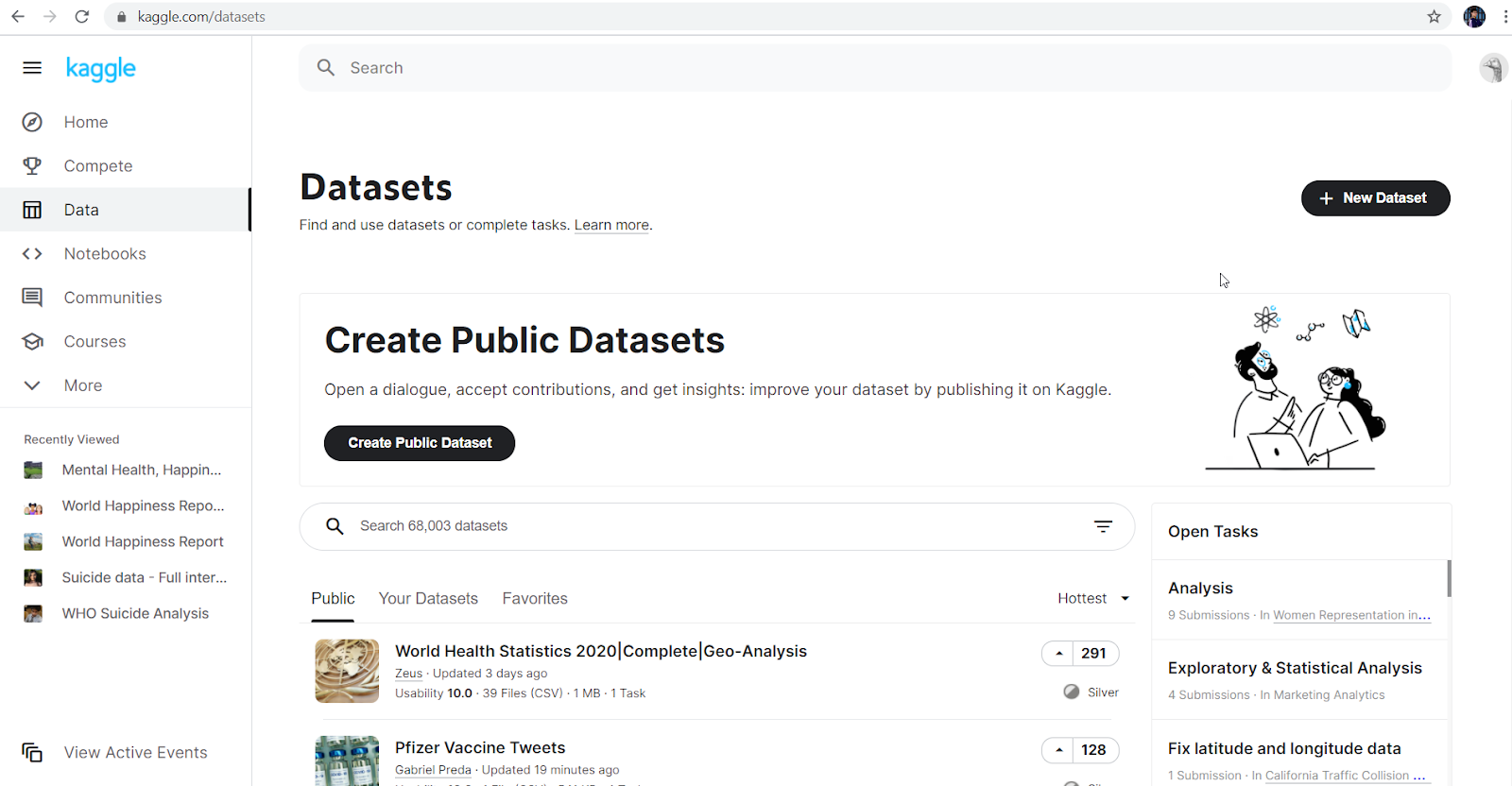Upvote the Pfizer Vaccine Tweets dataset
Viewport: 1512px width, 786px height.
pyautogui.click(x=1059, y=750)
